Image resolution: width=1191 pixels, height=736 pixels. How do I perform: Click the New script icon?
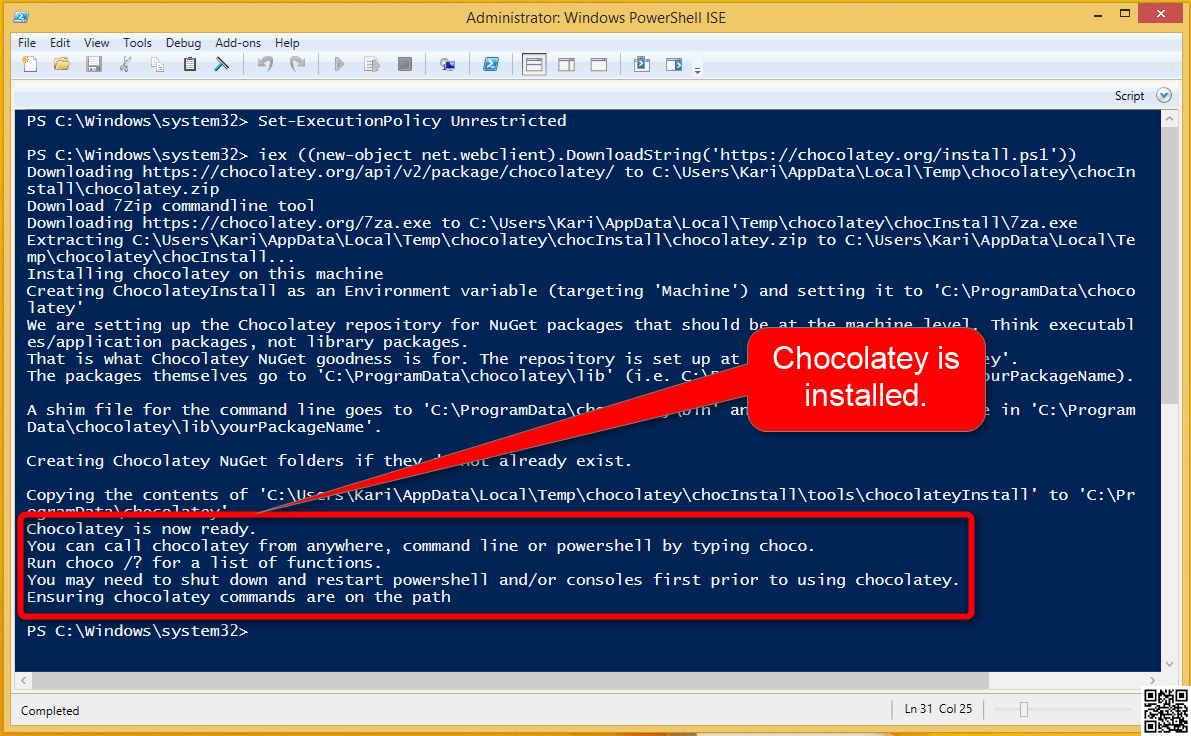[x=30, y=65]
